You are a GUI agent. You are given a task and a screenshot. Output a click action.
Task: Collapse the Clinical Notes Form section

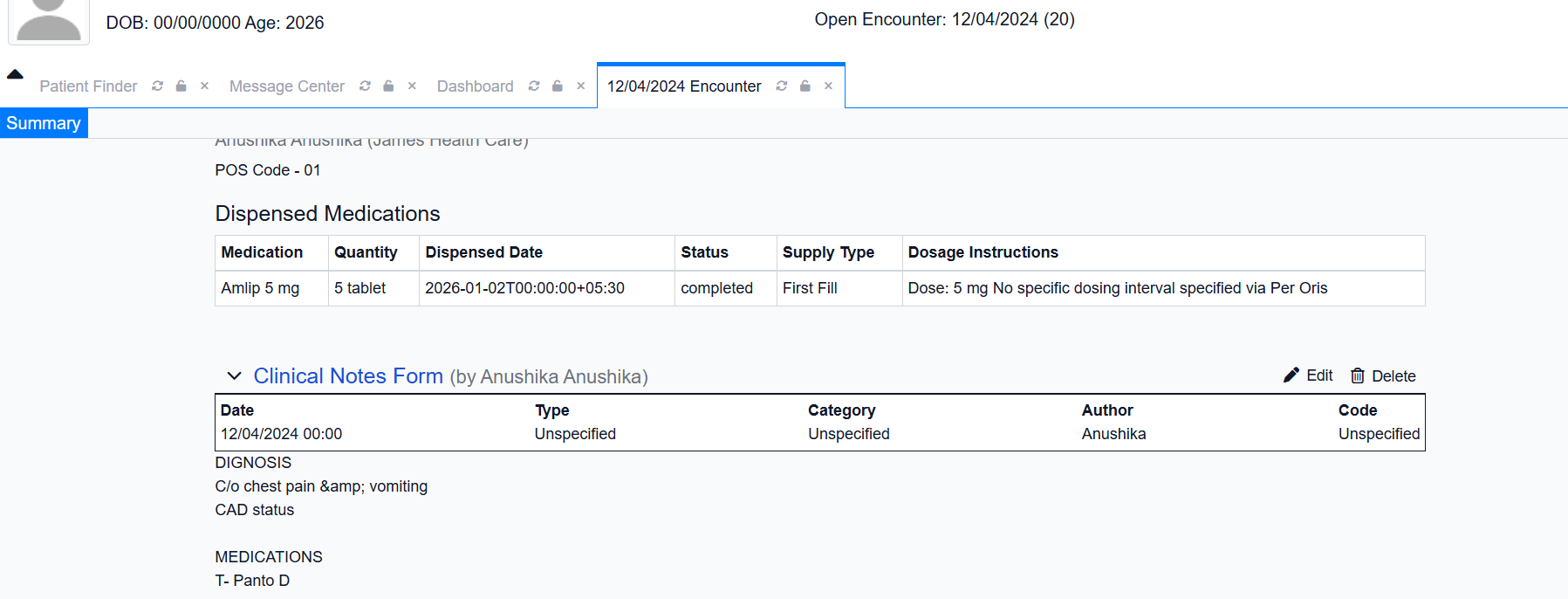234,376
